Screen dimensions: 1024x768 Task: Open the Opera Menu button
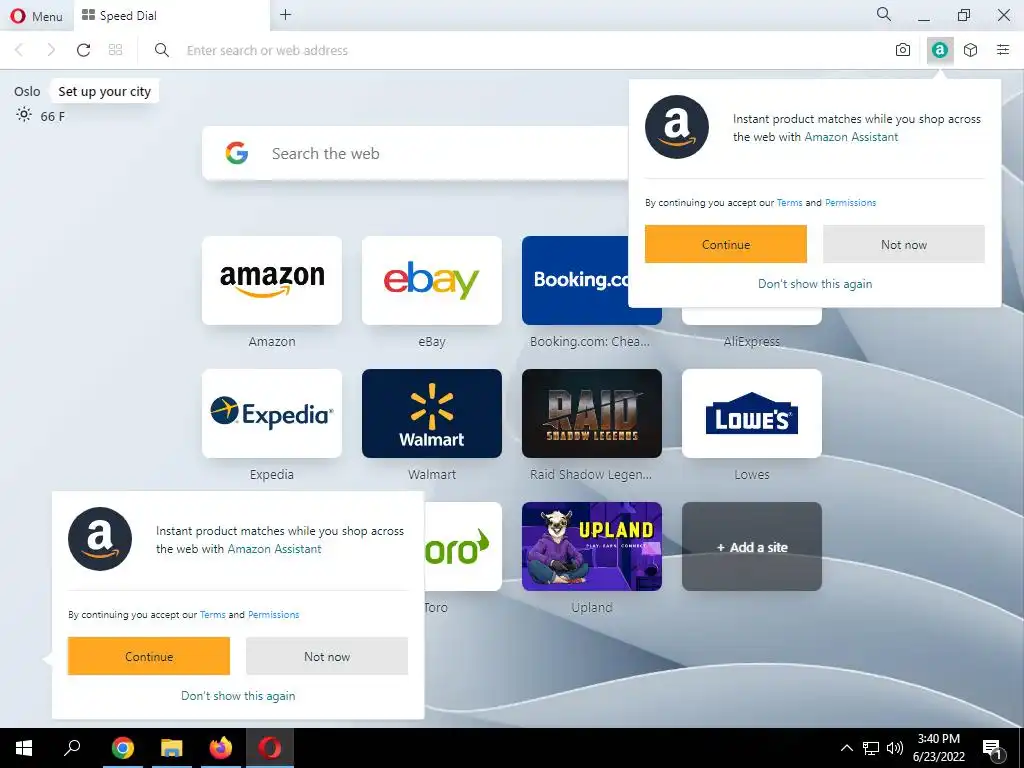tap(37, 16)
